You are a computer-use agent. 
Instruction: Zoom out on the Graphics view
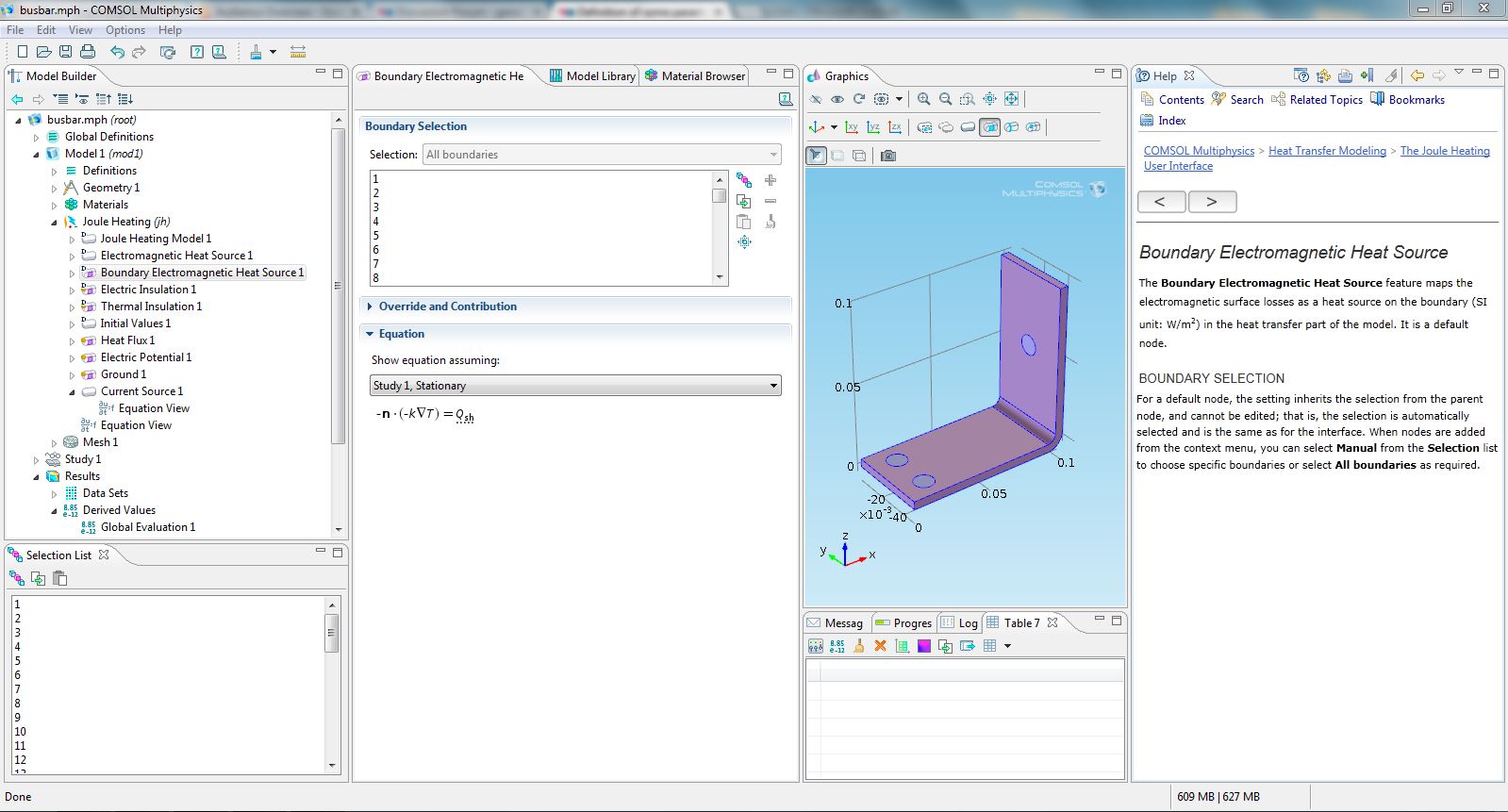[946, 99]
